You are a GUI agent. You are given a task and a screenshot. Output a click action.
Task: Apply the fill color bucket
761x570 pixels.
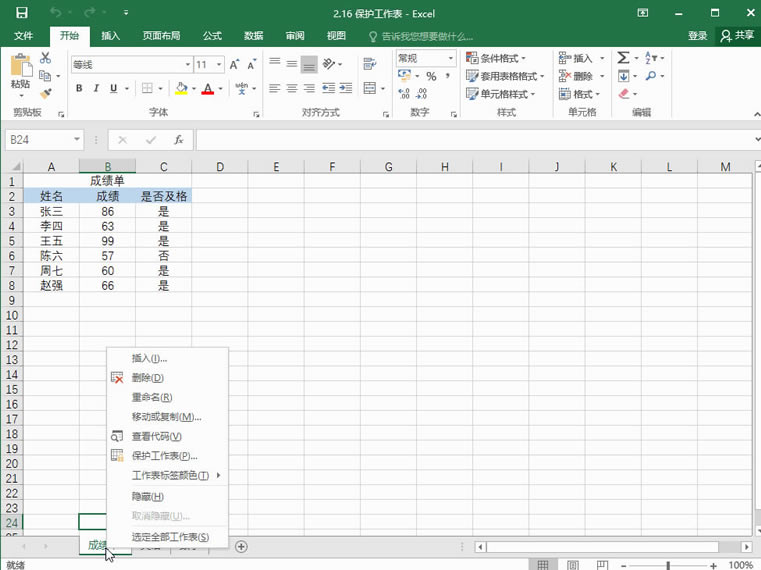[182, 88]
